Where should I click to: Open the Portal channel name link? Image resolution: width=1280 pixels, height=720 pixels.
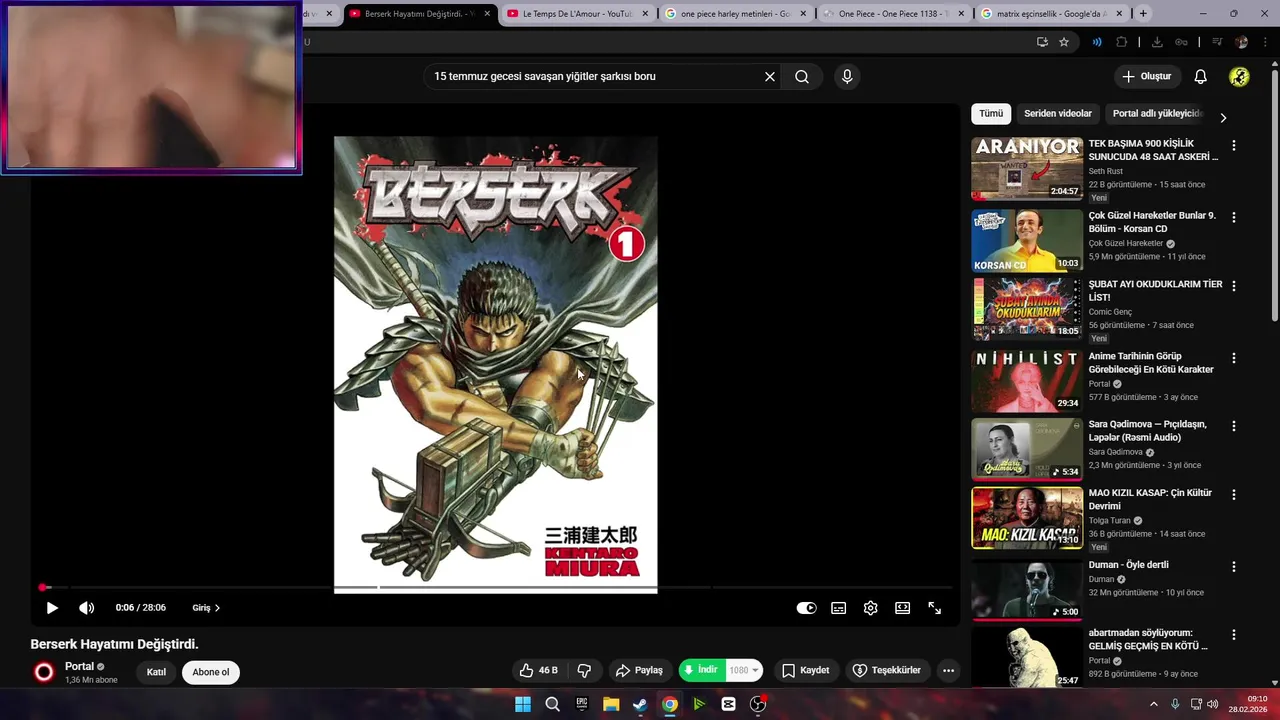click(x=79, y=666)
